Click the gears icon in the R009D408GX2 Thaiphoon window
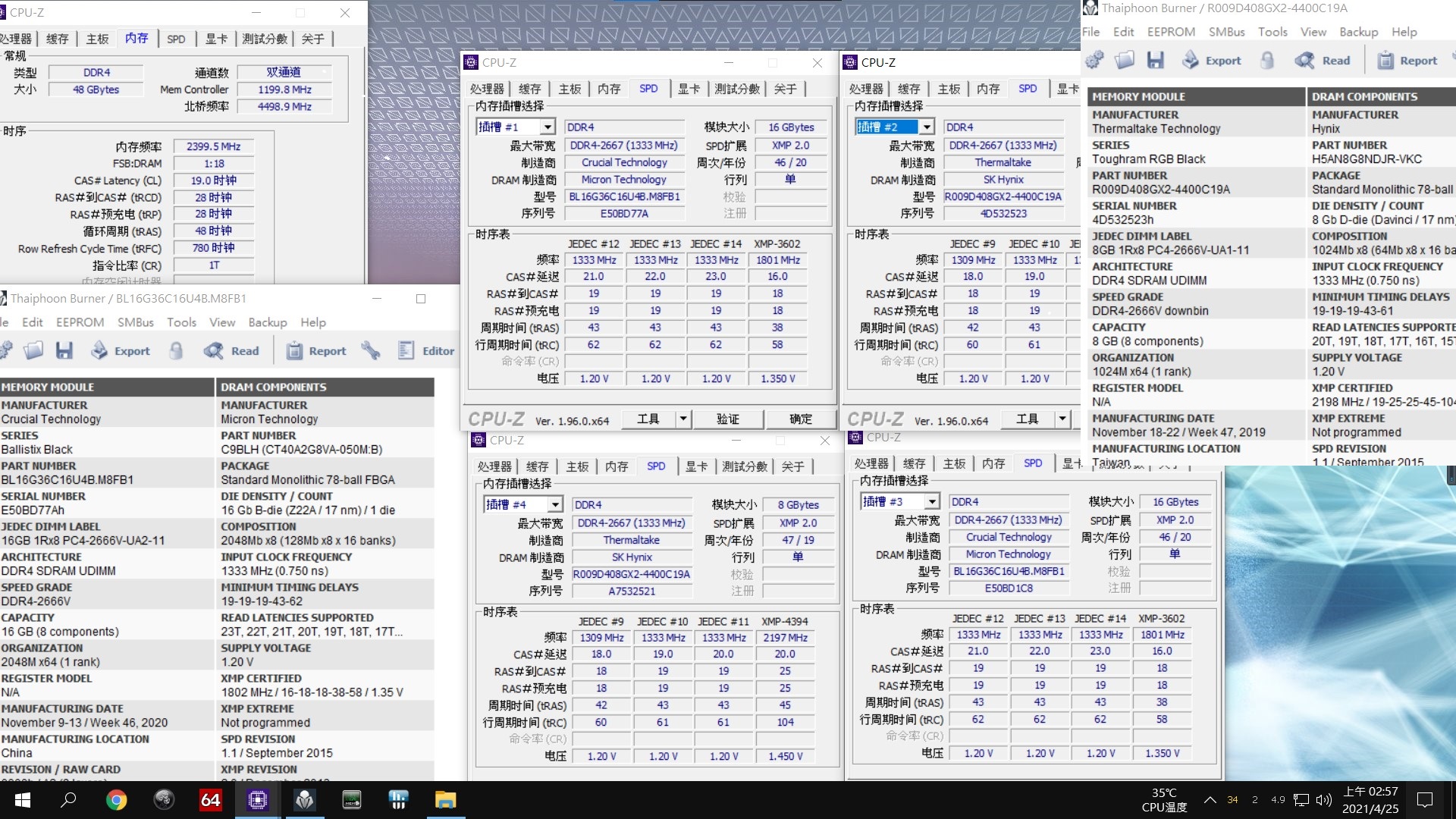Image resolution: width=1456 pixels, height=819 pixels. pos(1094,60)
